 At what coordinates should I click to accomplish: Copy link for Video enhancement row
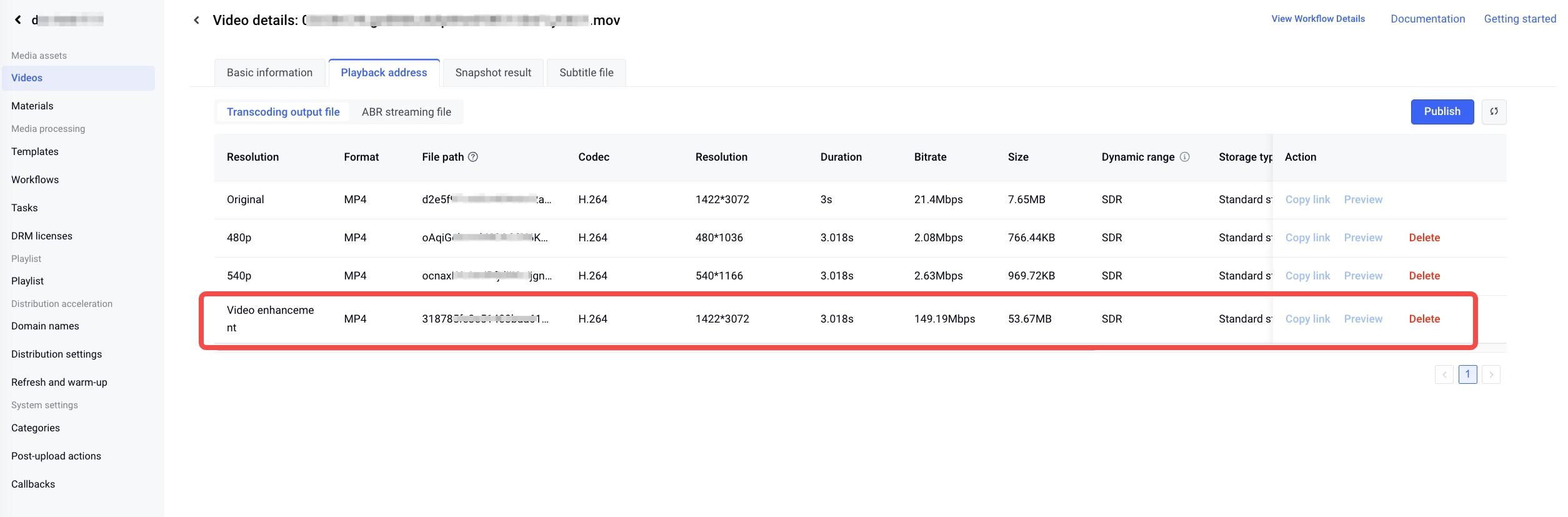click(x=1307, y=319)
